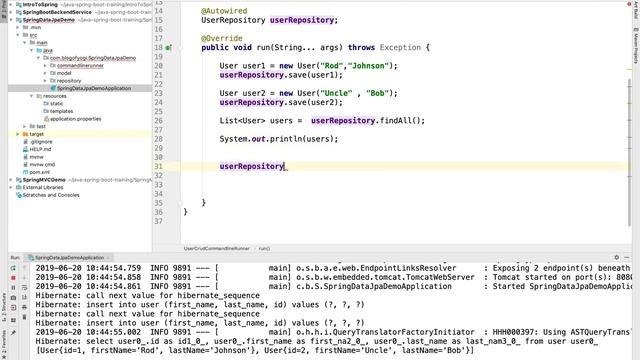
Task: Expand the SpringBootBackendService project
Action: (11, 12)
